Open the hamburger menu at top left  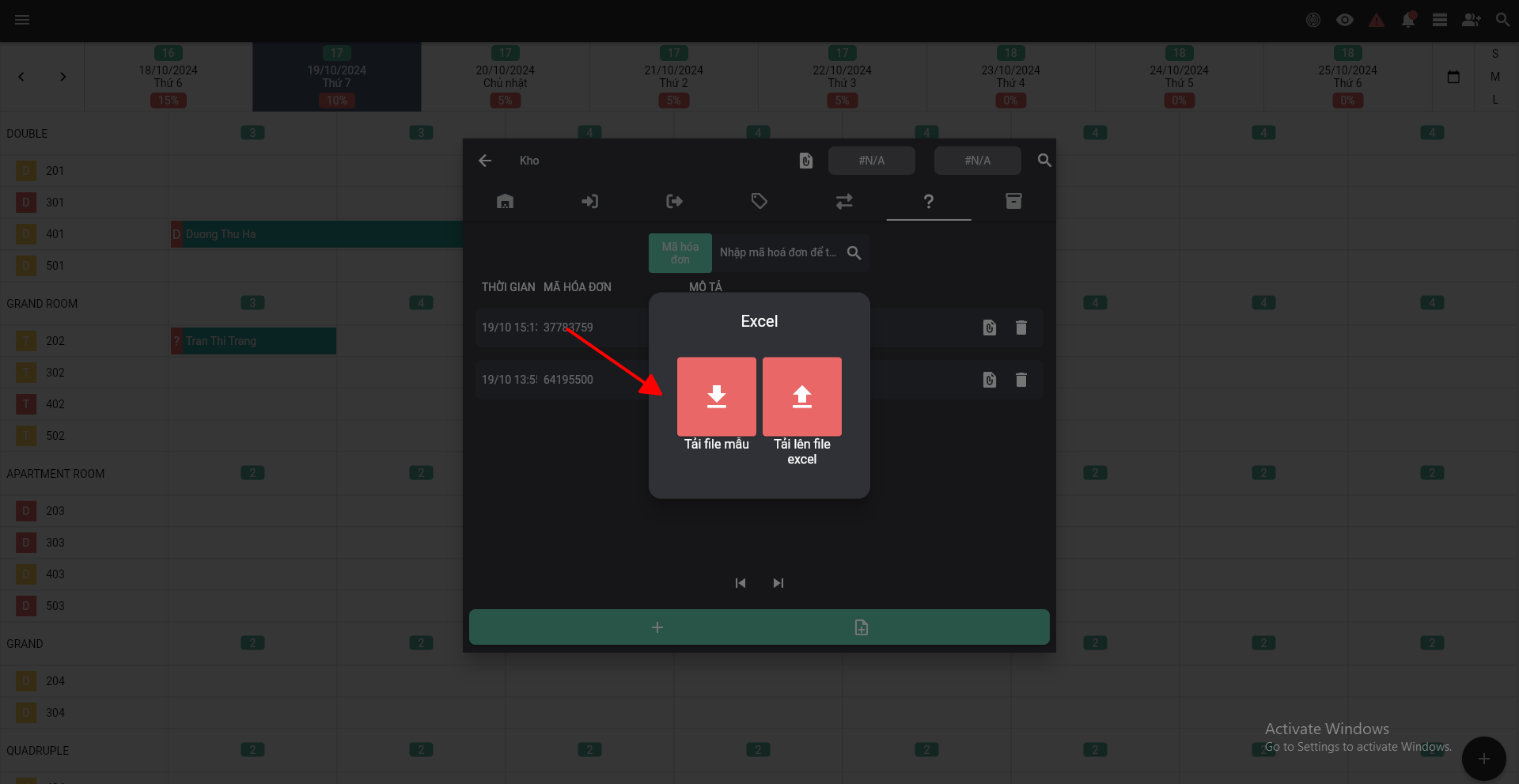pos(22,20)
